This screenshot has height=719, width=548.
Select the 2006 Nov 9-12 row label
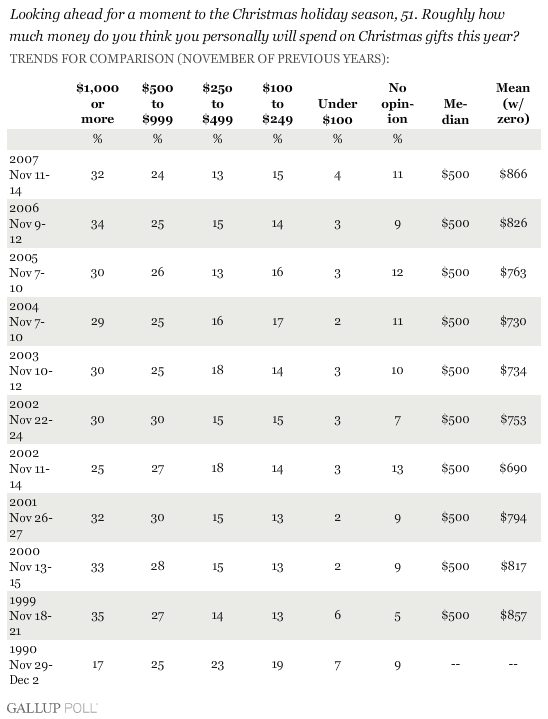coord(28,224)
